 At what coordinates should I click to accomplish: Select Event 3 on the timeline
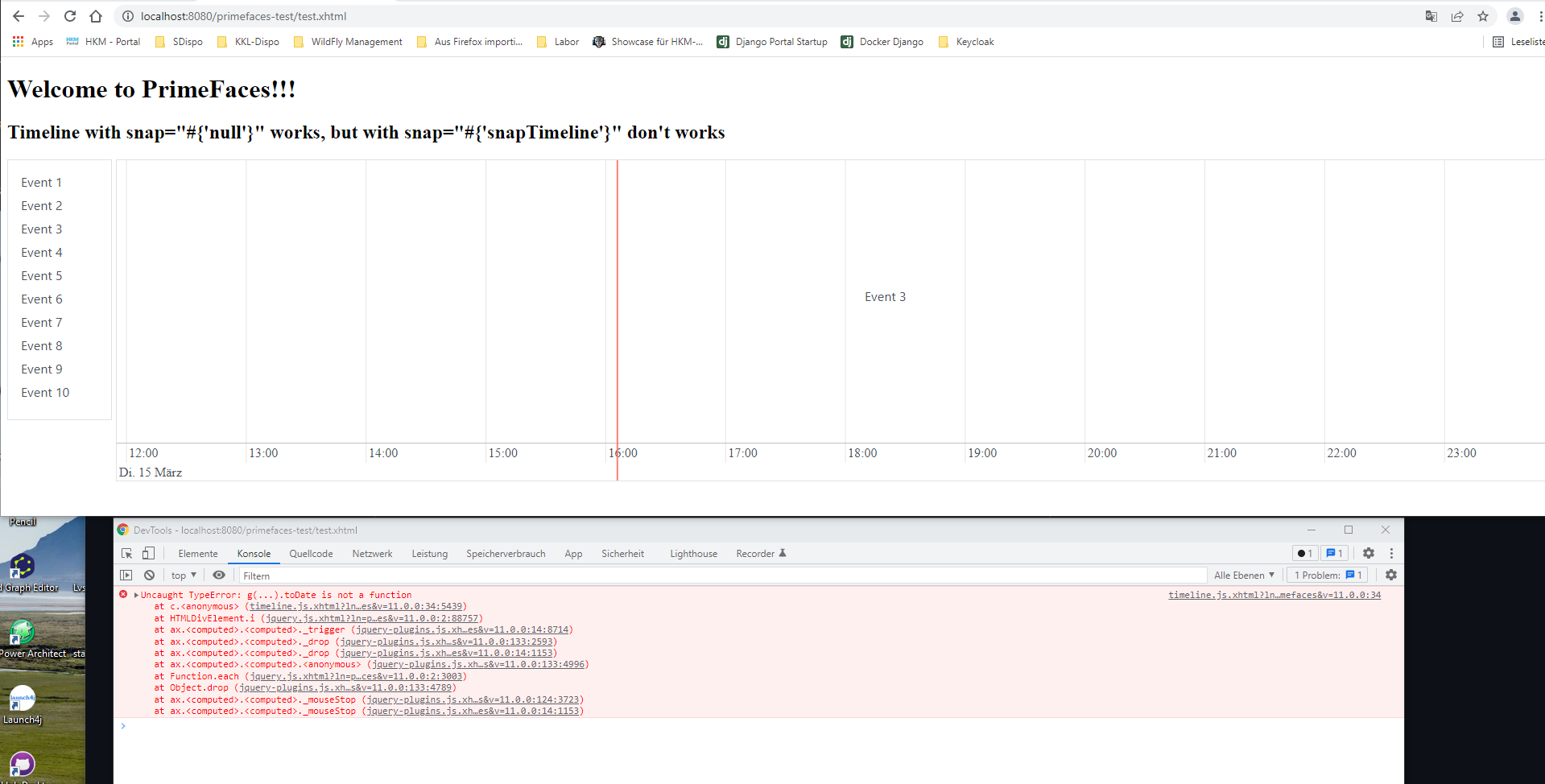885,296
